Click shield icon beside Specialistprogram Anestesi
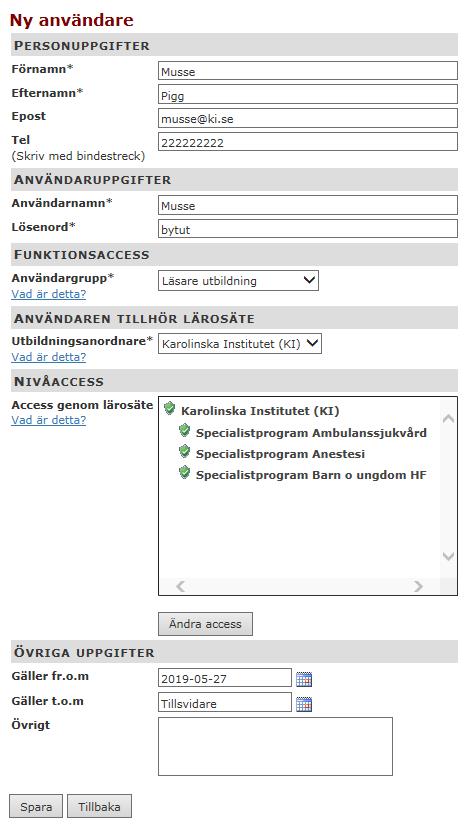 coord(184,451)
